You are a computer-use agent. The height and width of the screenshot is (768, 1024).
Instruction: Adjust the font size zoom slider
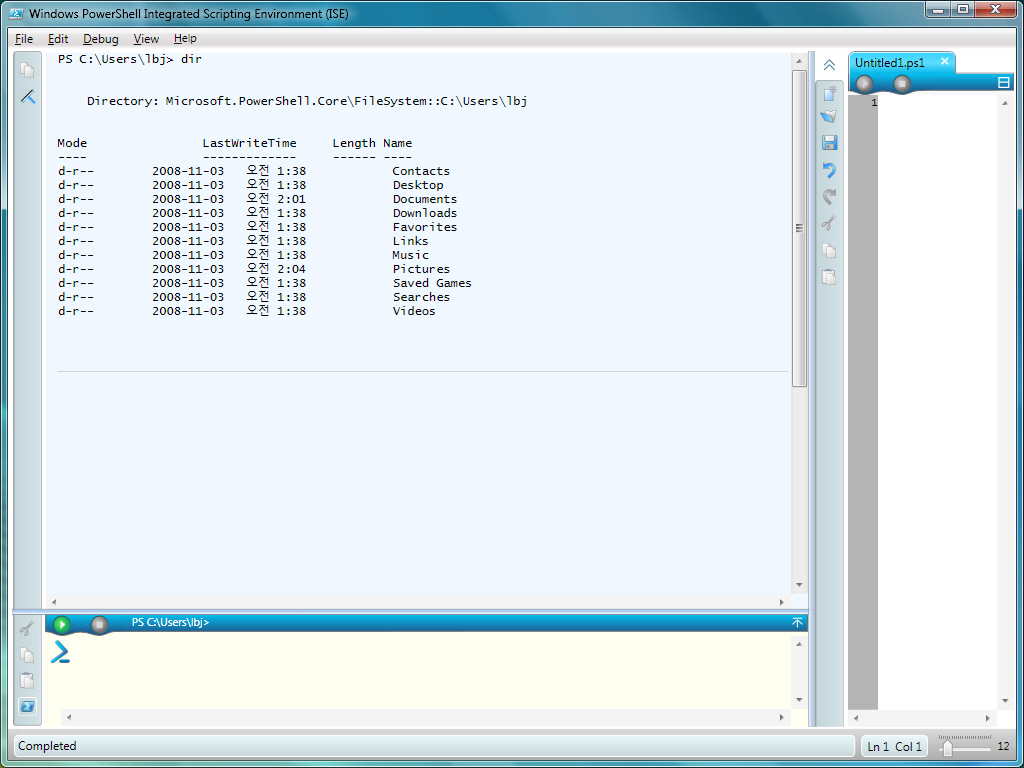(x=948, y=748)
